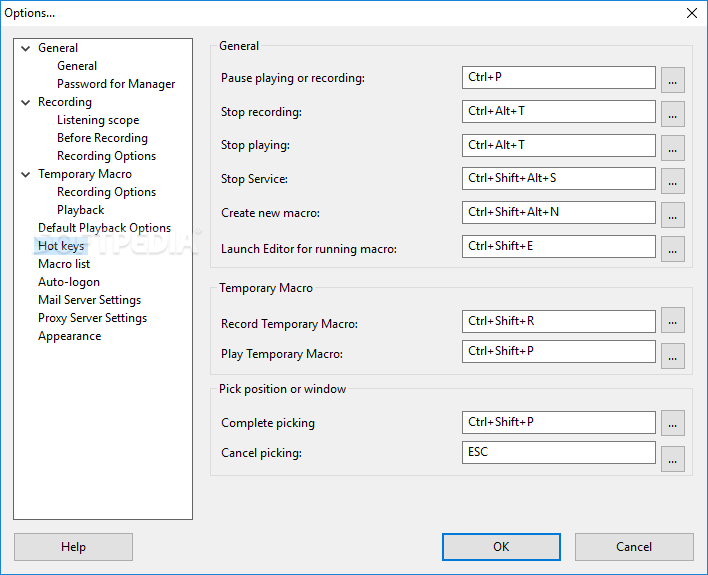Open browse button for Play Temporary Macro

click(x=673, y=356)
